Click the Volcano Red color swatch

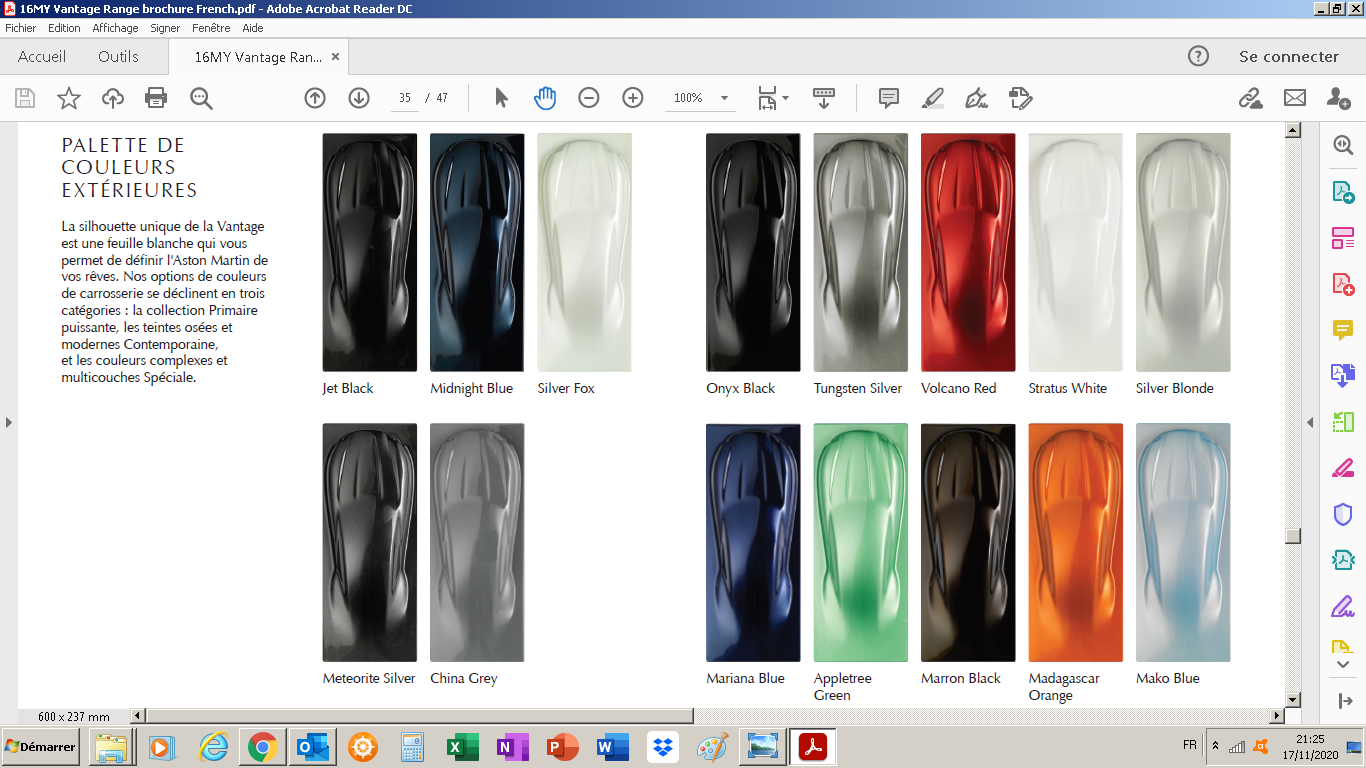coord(968,253)
